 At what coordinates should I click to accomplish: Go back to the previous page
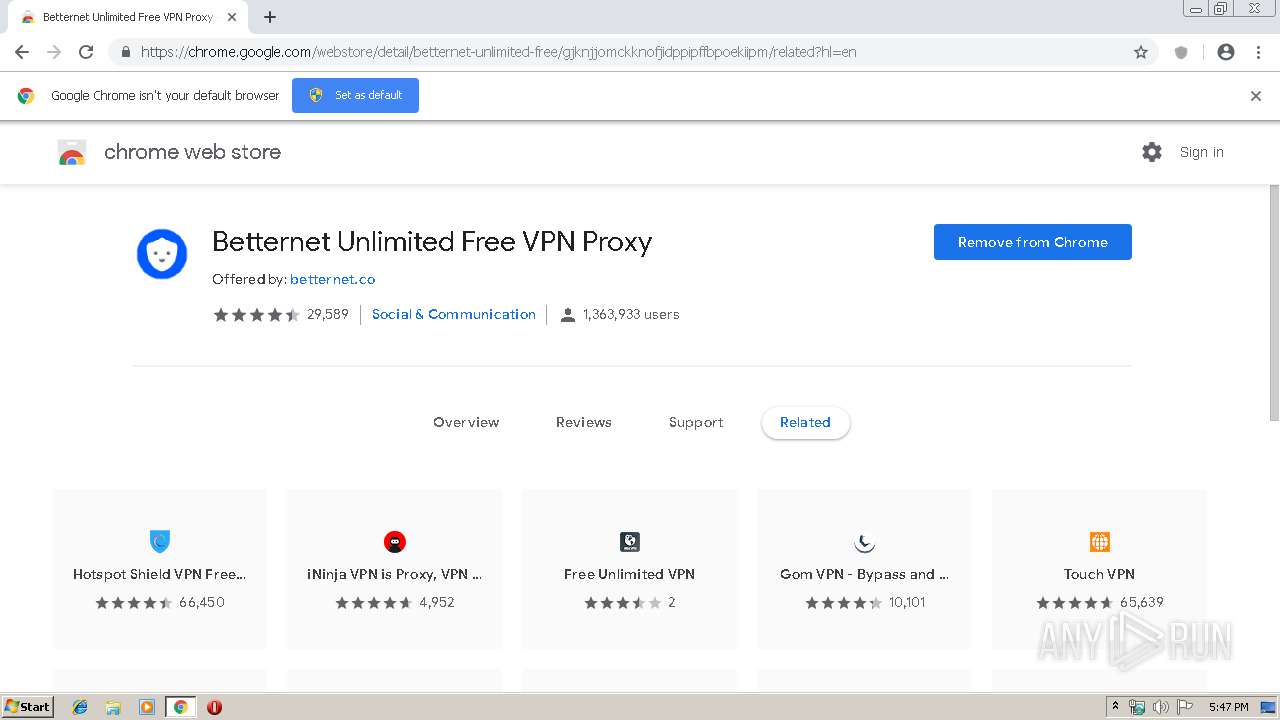tap(22, 52)
